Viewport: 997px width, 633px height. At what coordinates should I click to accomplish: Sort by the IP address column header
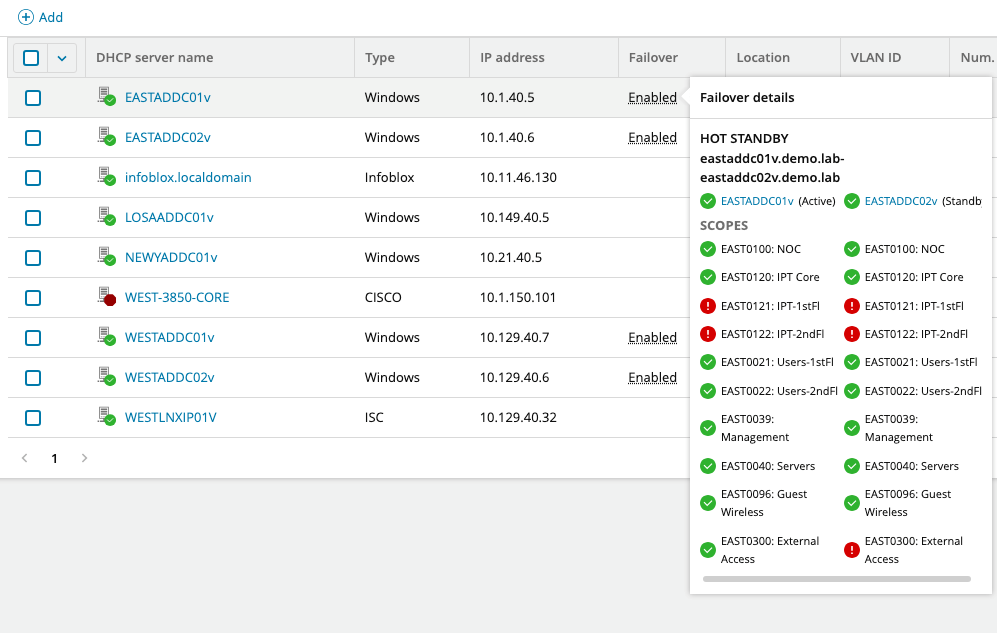pyautogui.click(x=512, y=58)
